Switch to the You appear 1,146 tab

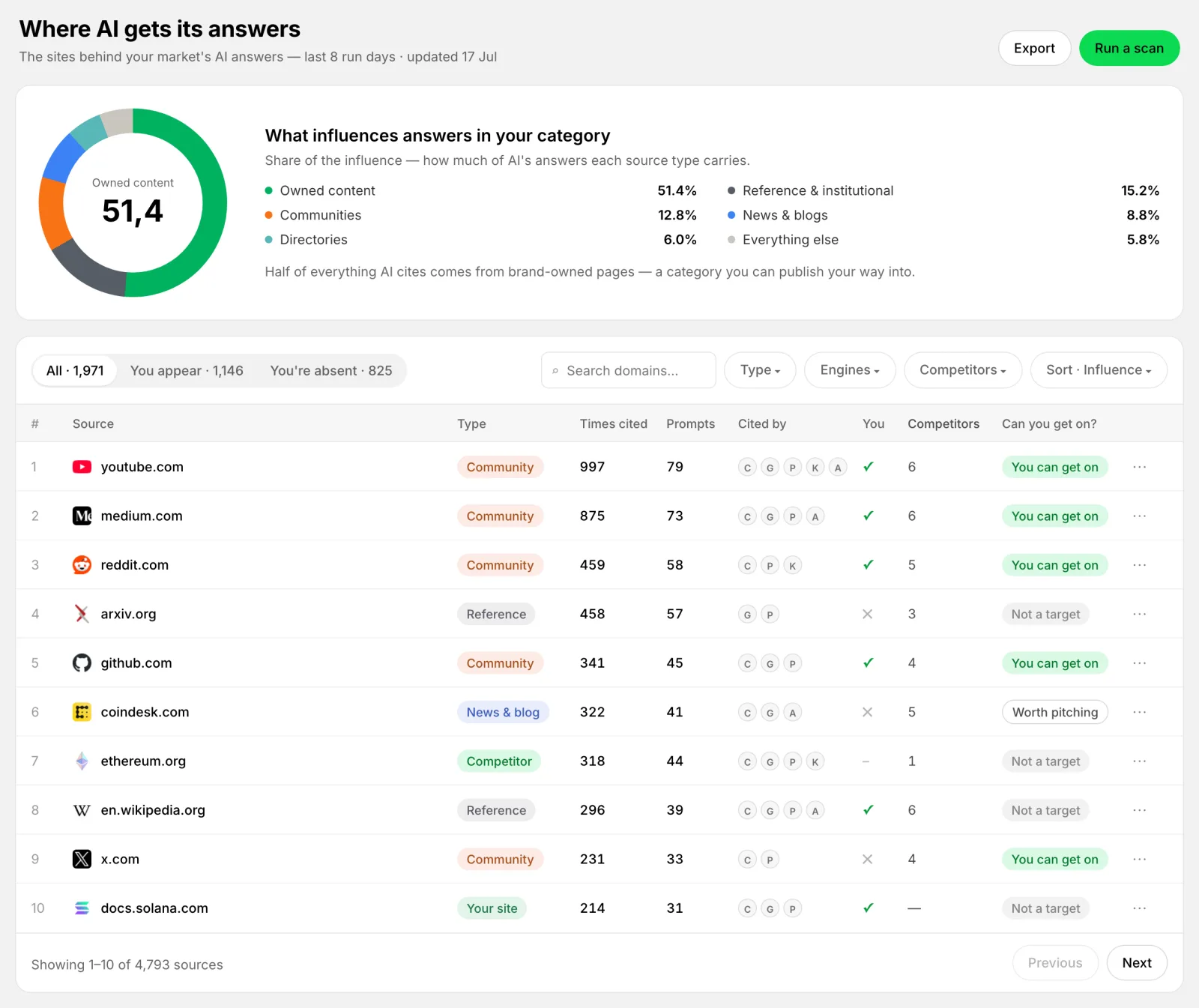coord(187,371)
